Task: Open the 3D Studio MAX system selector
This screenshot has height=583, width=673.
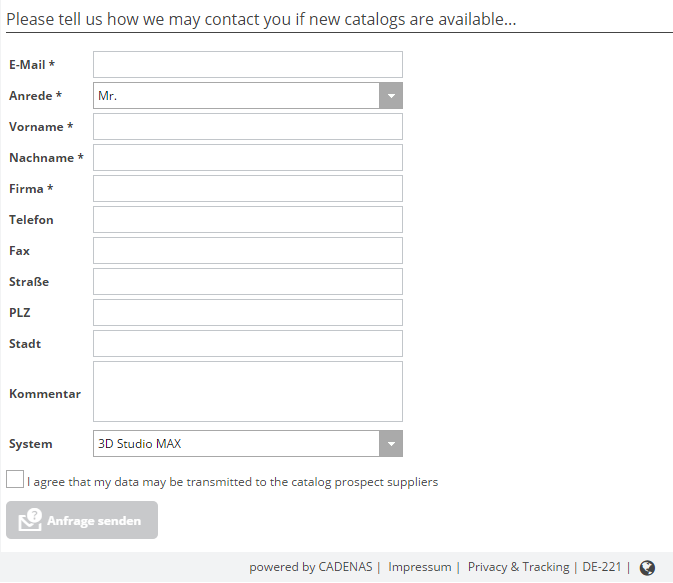Action: click(x=237, y=444)
